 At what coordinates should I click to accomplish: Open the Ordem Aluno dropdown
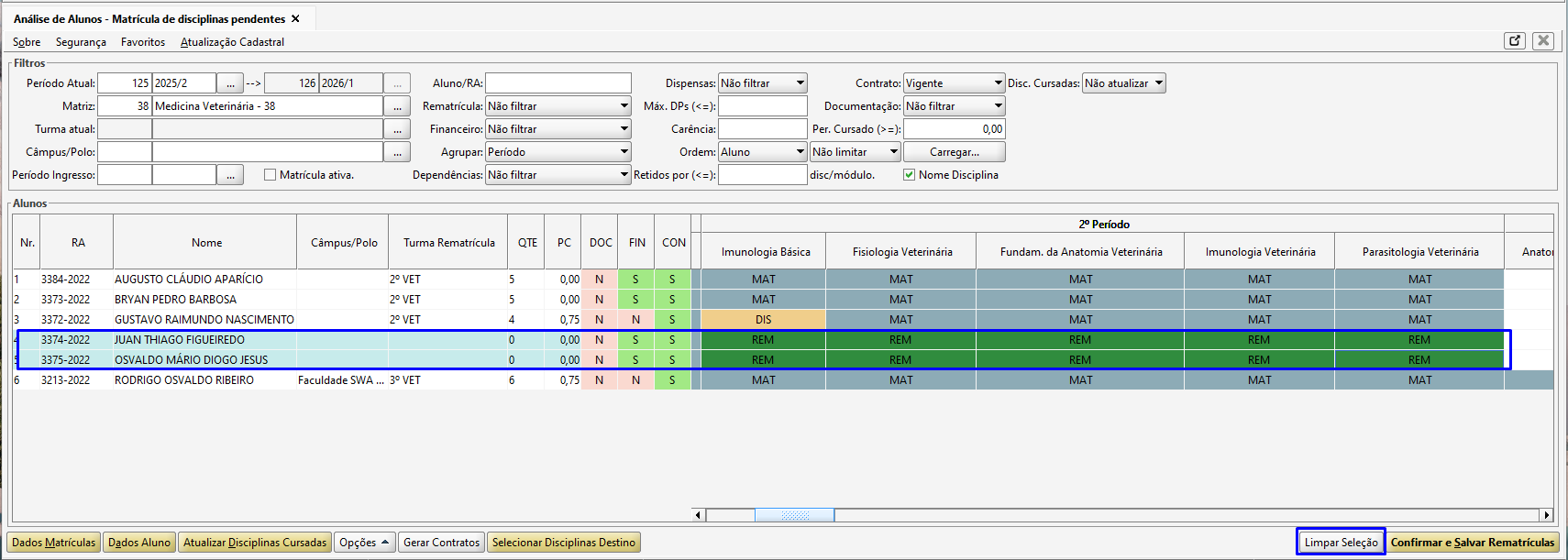tap(800, 152)
